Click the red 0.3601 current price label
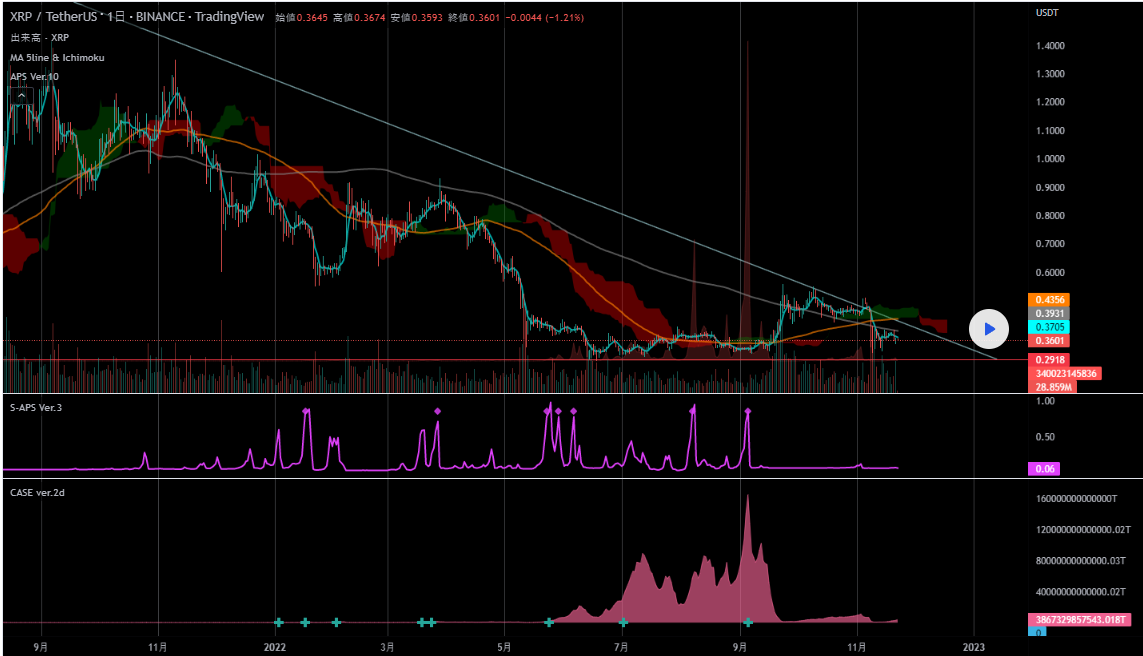Image resolution: width=1143 pixels, height=656 pixels. [1049, 341]
